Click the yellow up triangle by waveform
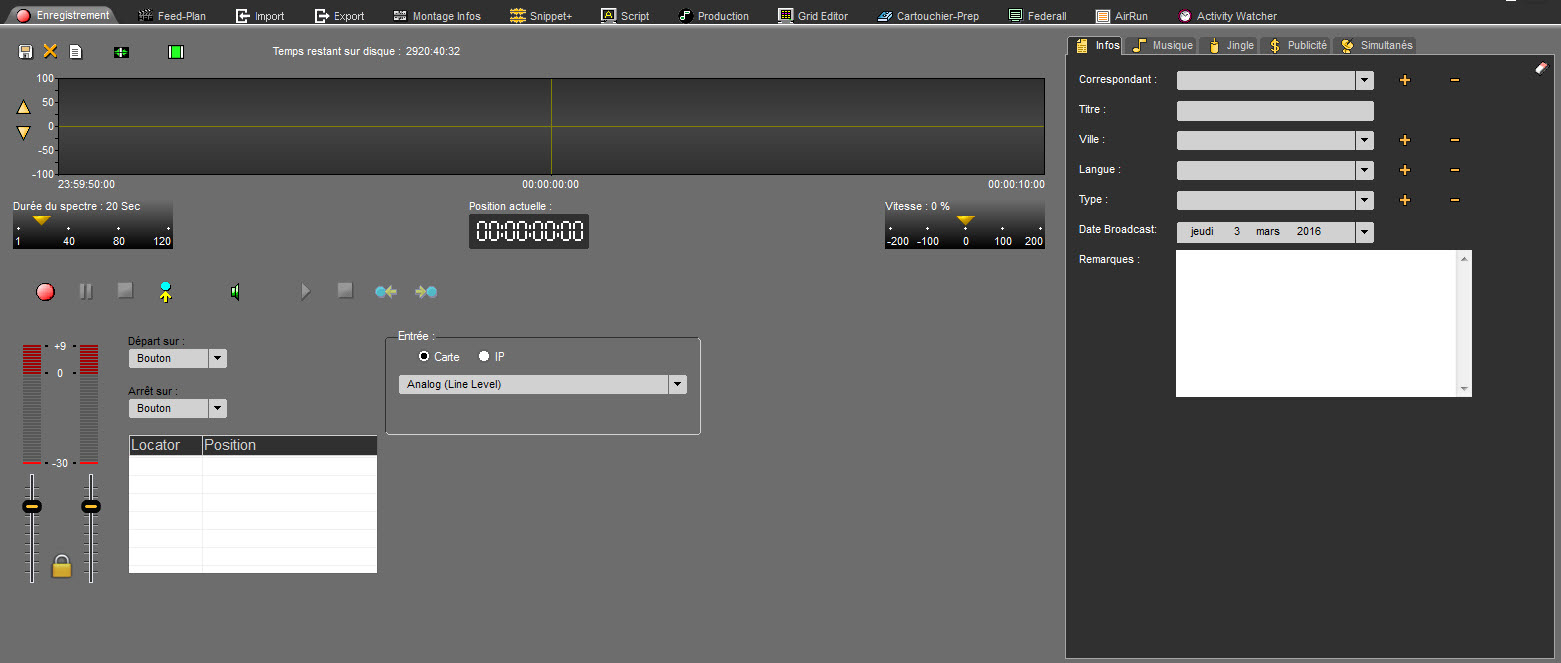 [x=24, y=107]
